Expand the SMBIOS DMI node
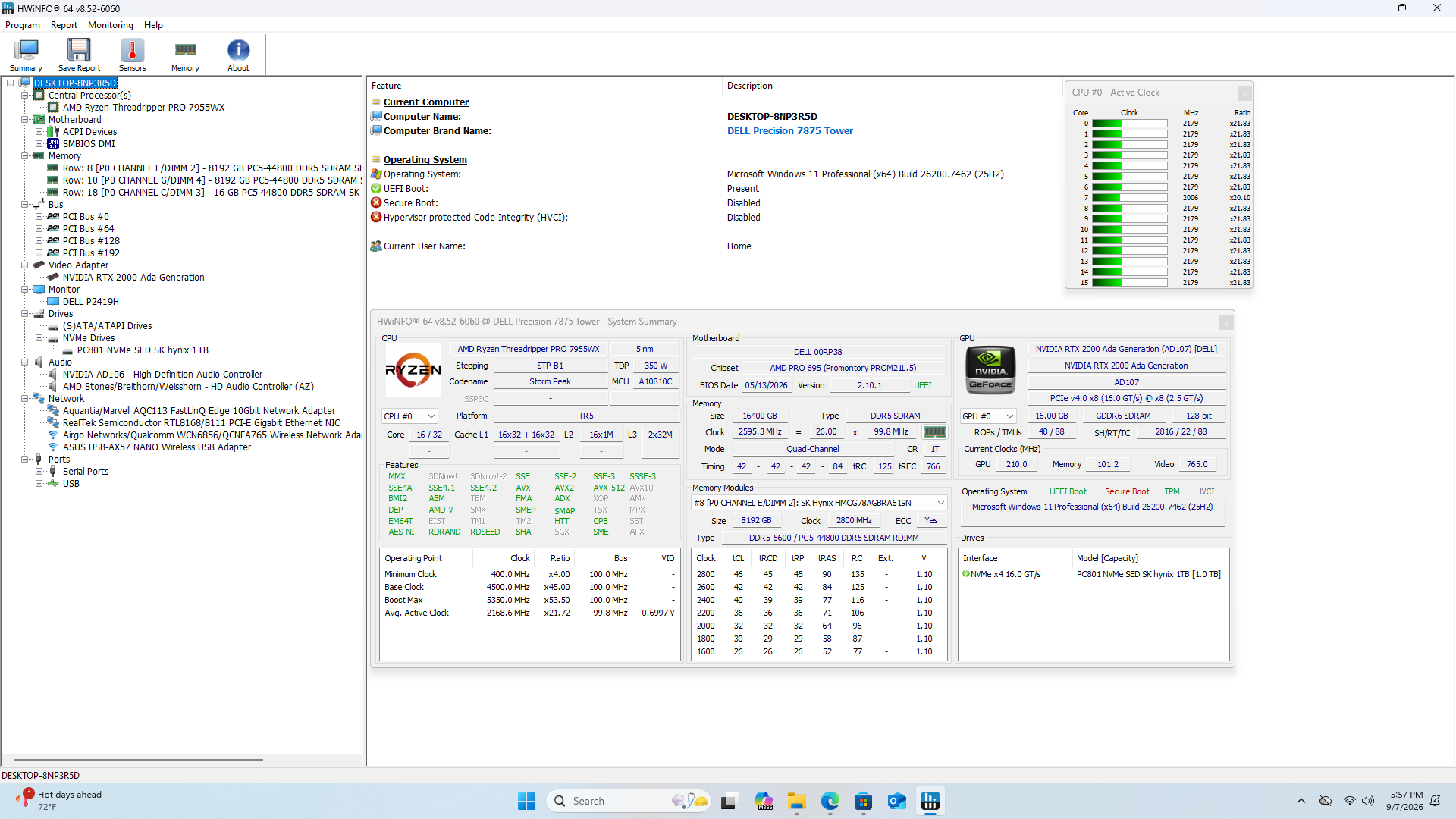1456x819 pixels. pyautogui.click(x=39, y=144)
